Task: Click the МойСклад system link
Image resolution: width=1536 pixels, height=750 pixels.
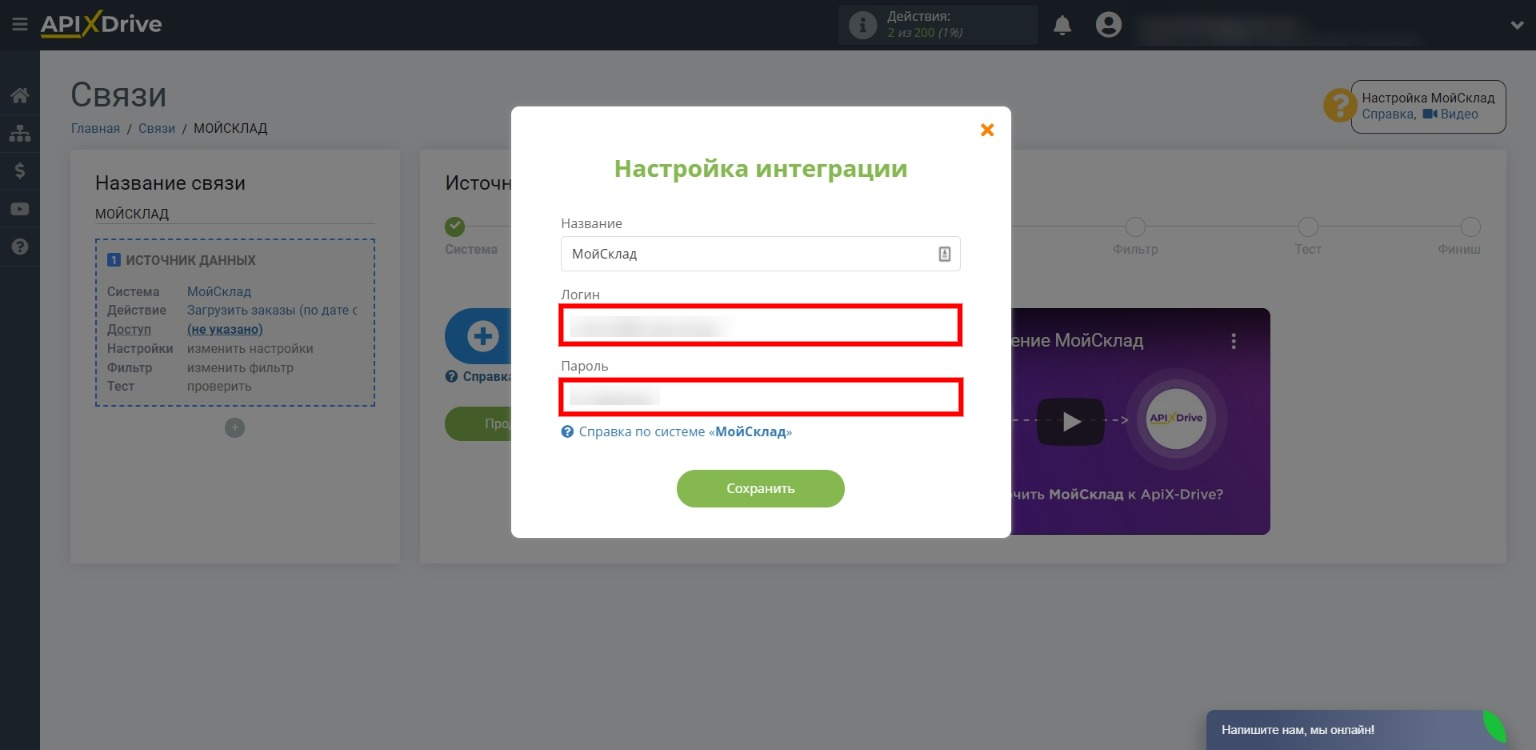Action: [x=219, y=292]
